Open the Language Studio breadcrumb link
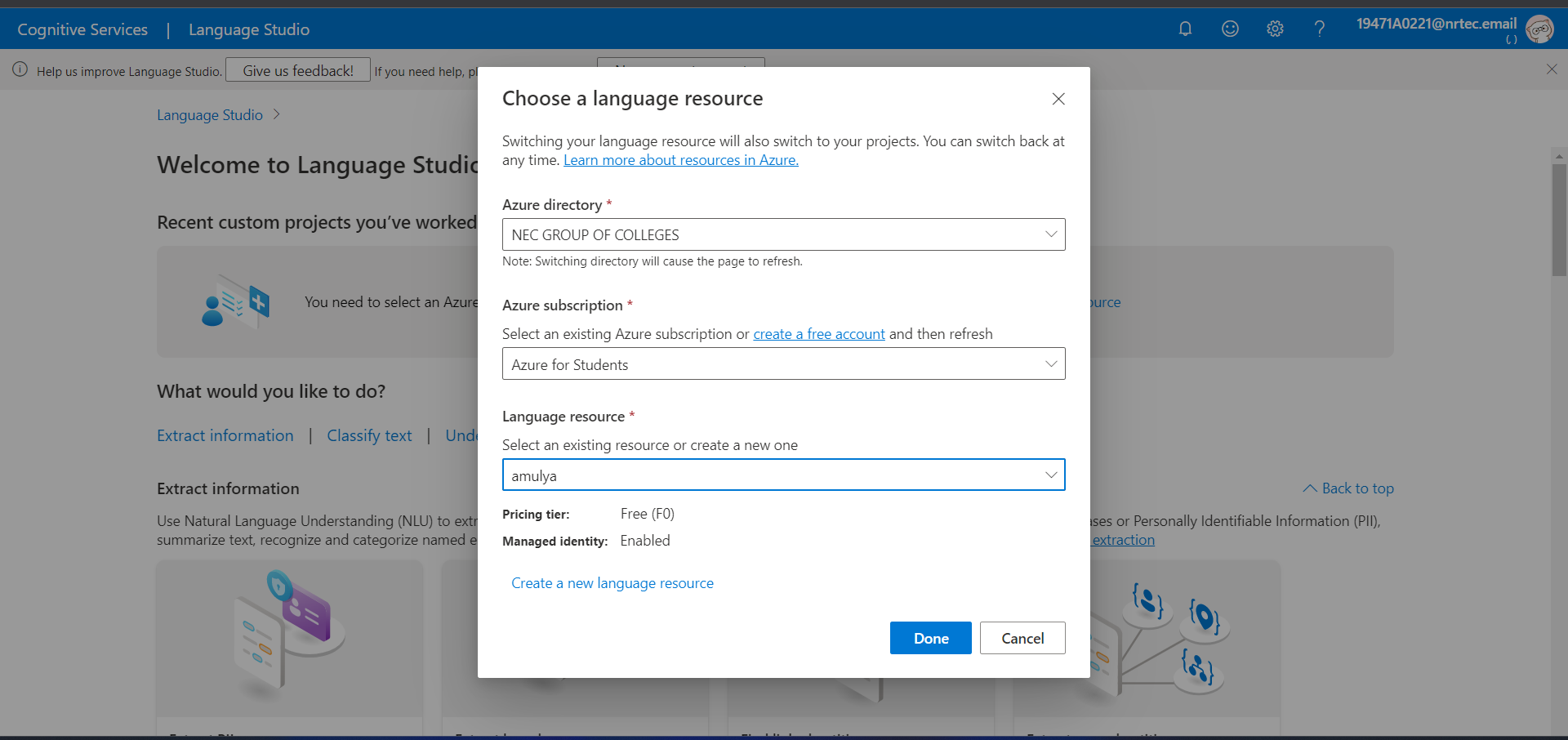Image resolution: width=1568 pixels, height=740 pixels. pos(210,115)
